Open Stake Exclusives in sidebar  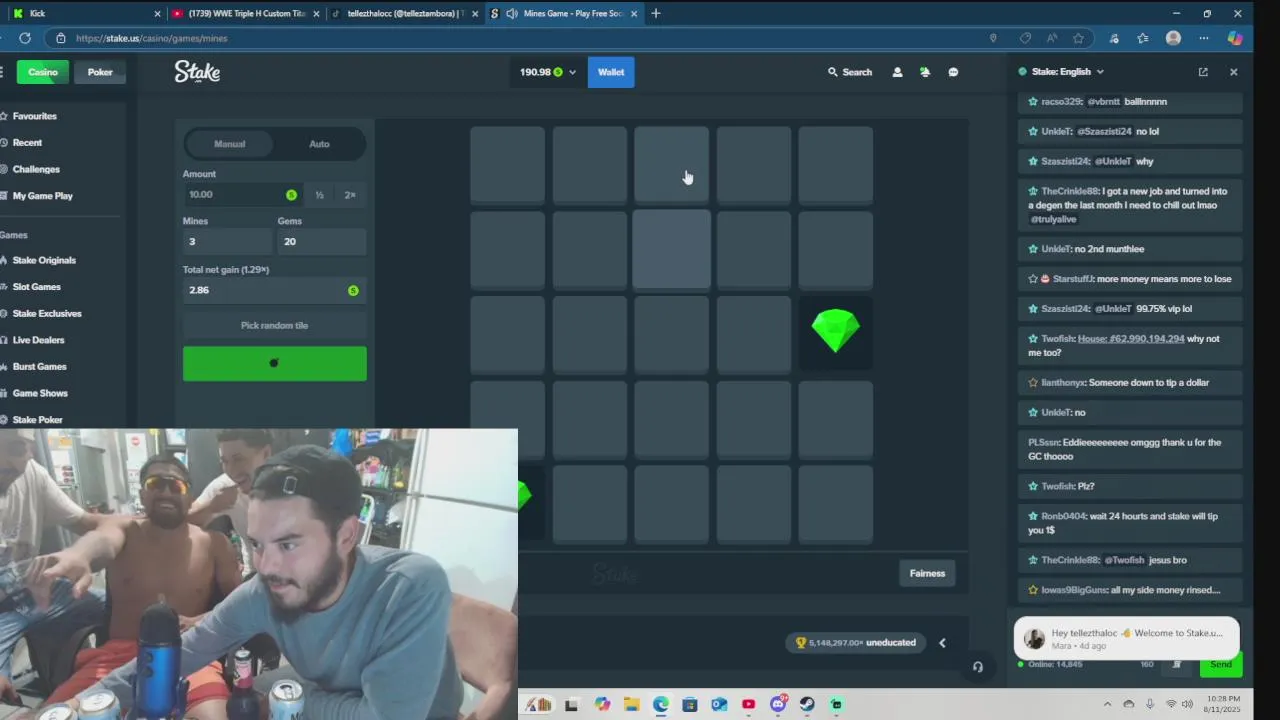point(47,313)
